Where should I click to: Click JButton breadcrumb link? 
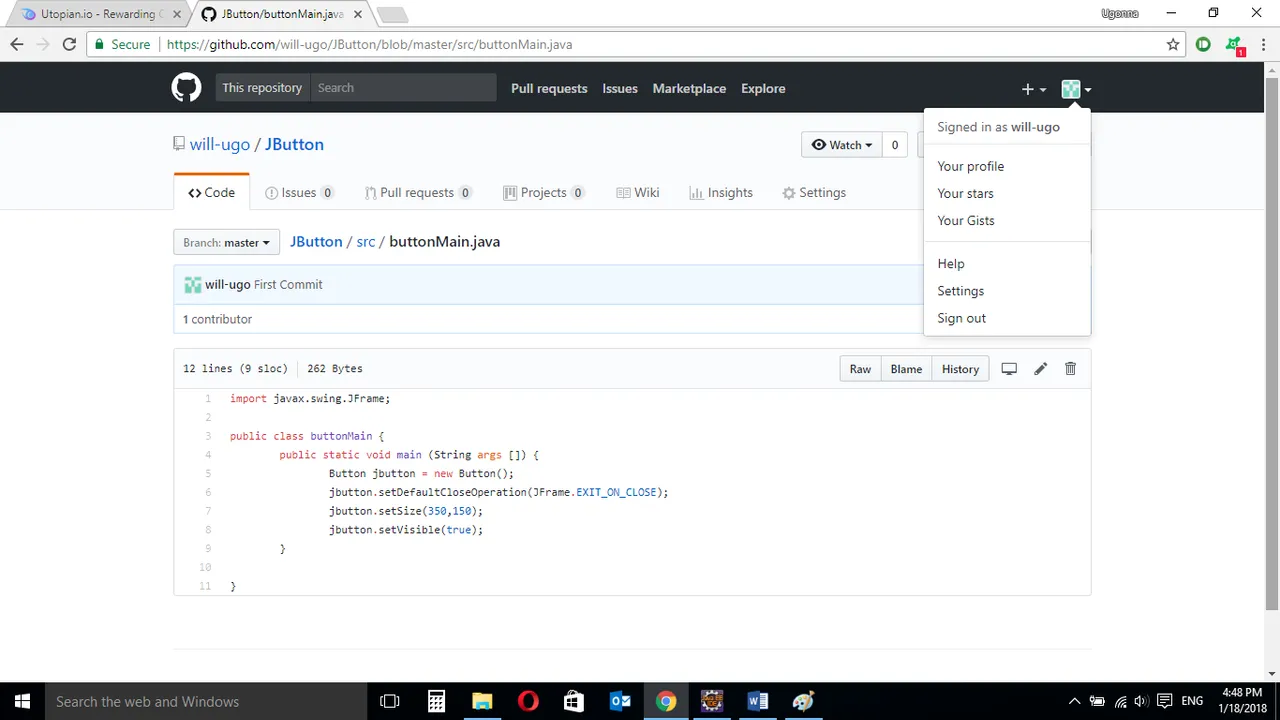click(x=316, y=242)
